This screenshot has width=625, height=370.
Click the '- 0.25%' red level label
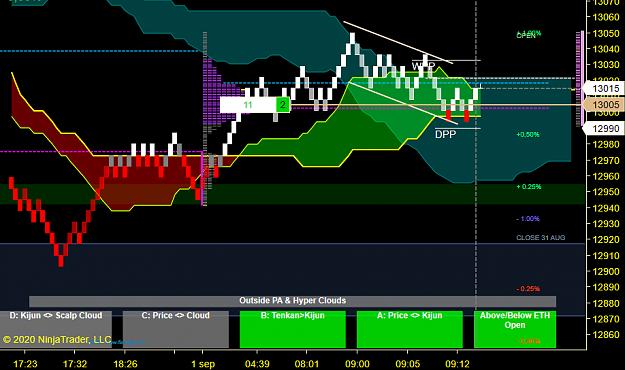pos(528,289)
